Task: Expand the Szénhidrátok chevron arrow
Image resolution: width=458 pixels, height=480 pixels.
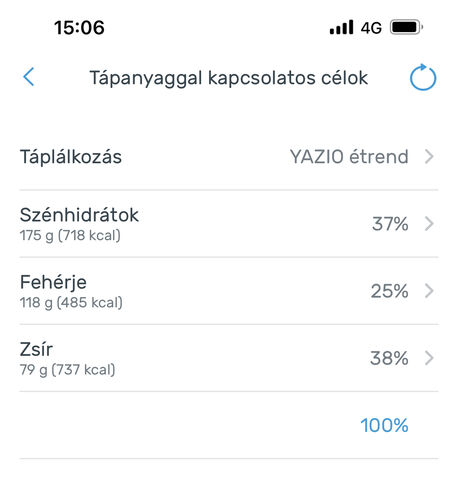Action: pos(429,224)
